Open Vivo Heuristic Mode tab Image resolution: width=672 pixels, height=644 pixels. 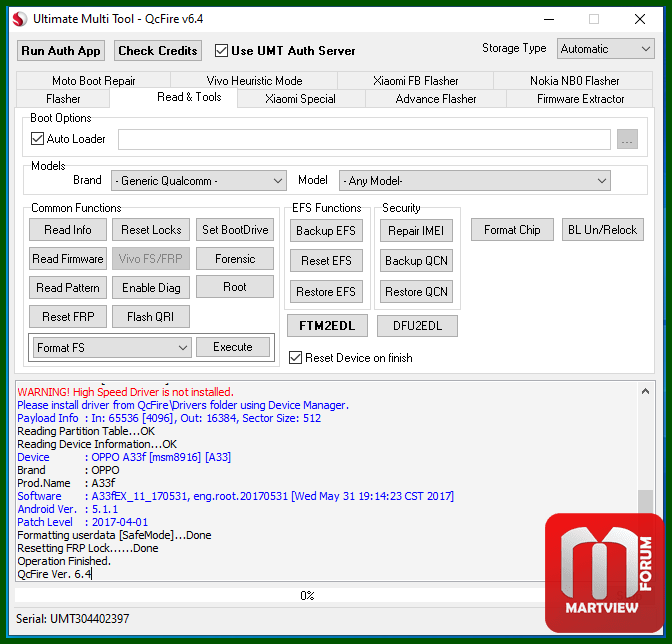pyautogui.click(x=254, y=81)
